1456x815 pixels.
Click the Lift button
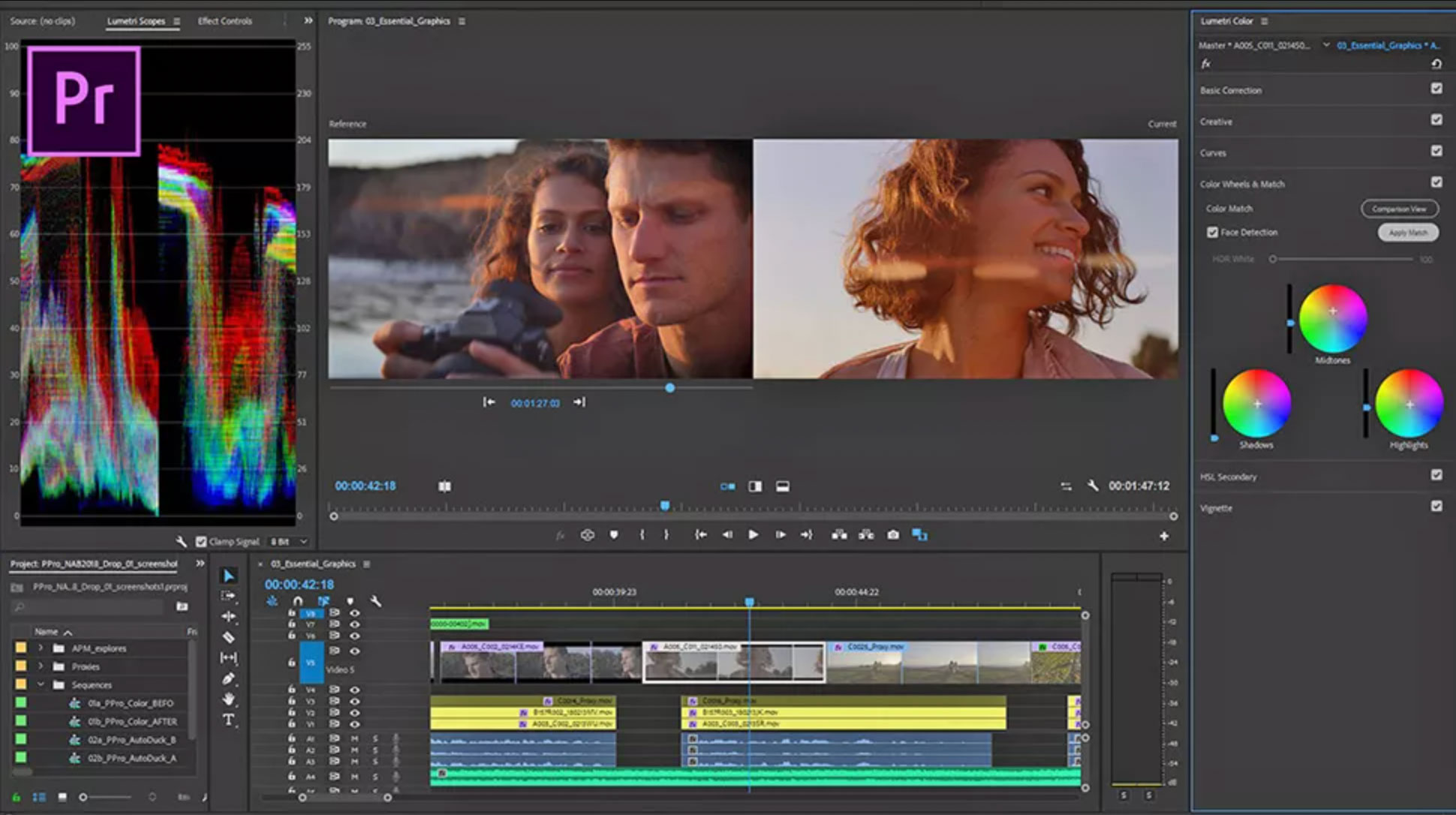(x=839, y=534)
